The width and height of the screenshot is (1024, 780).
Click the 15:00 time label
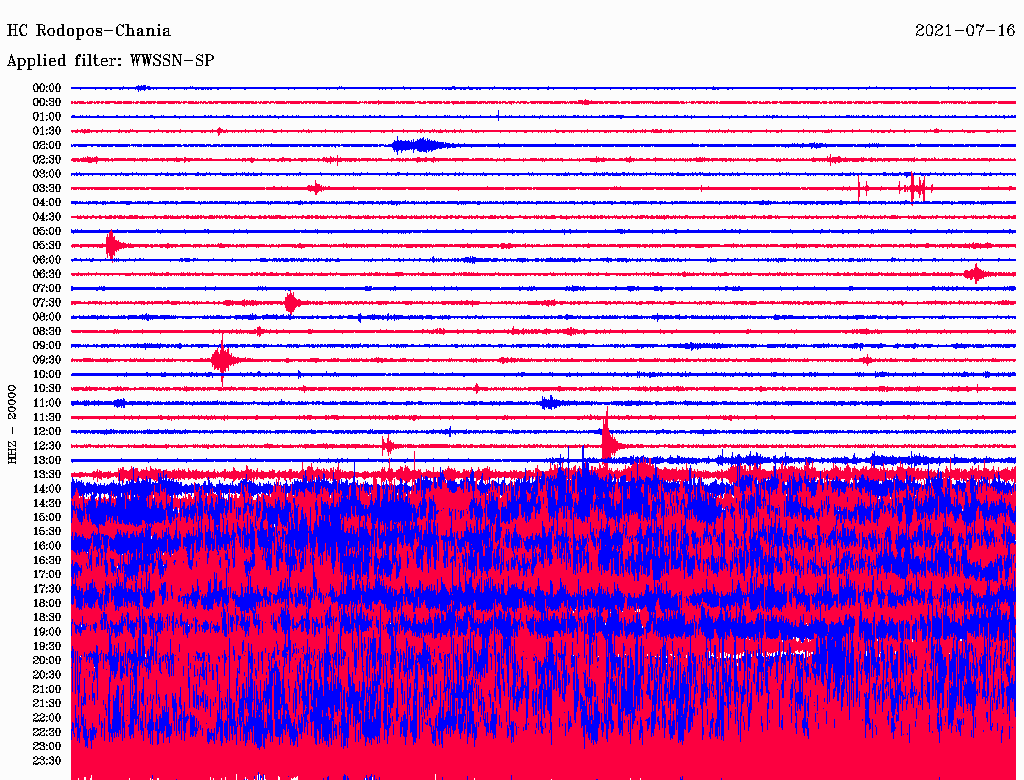coord(47,517)
